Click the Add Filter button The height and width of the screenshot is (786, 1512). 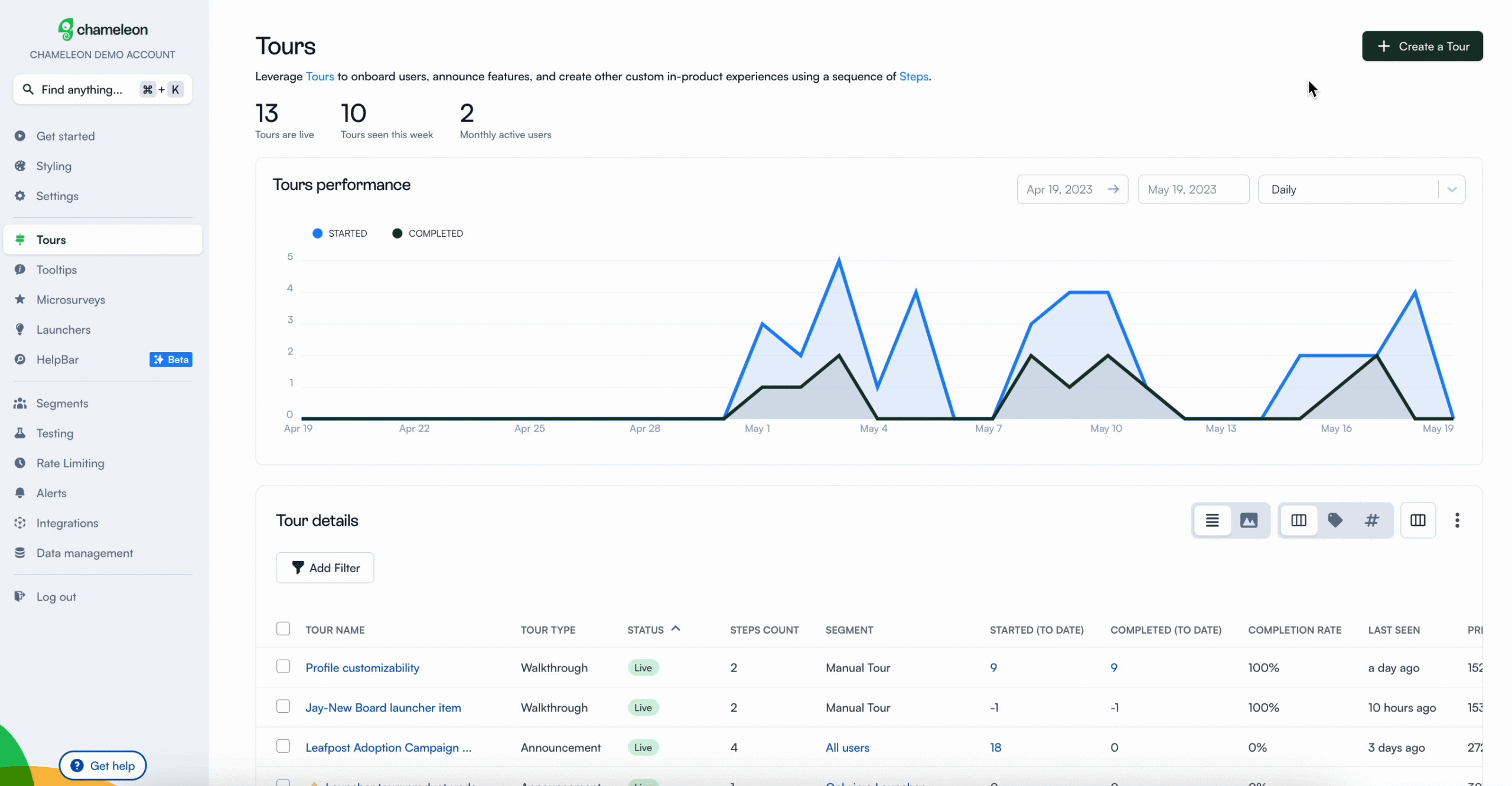(325, 568)
